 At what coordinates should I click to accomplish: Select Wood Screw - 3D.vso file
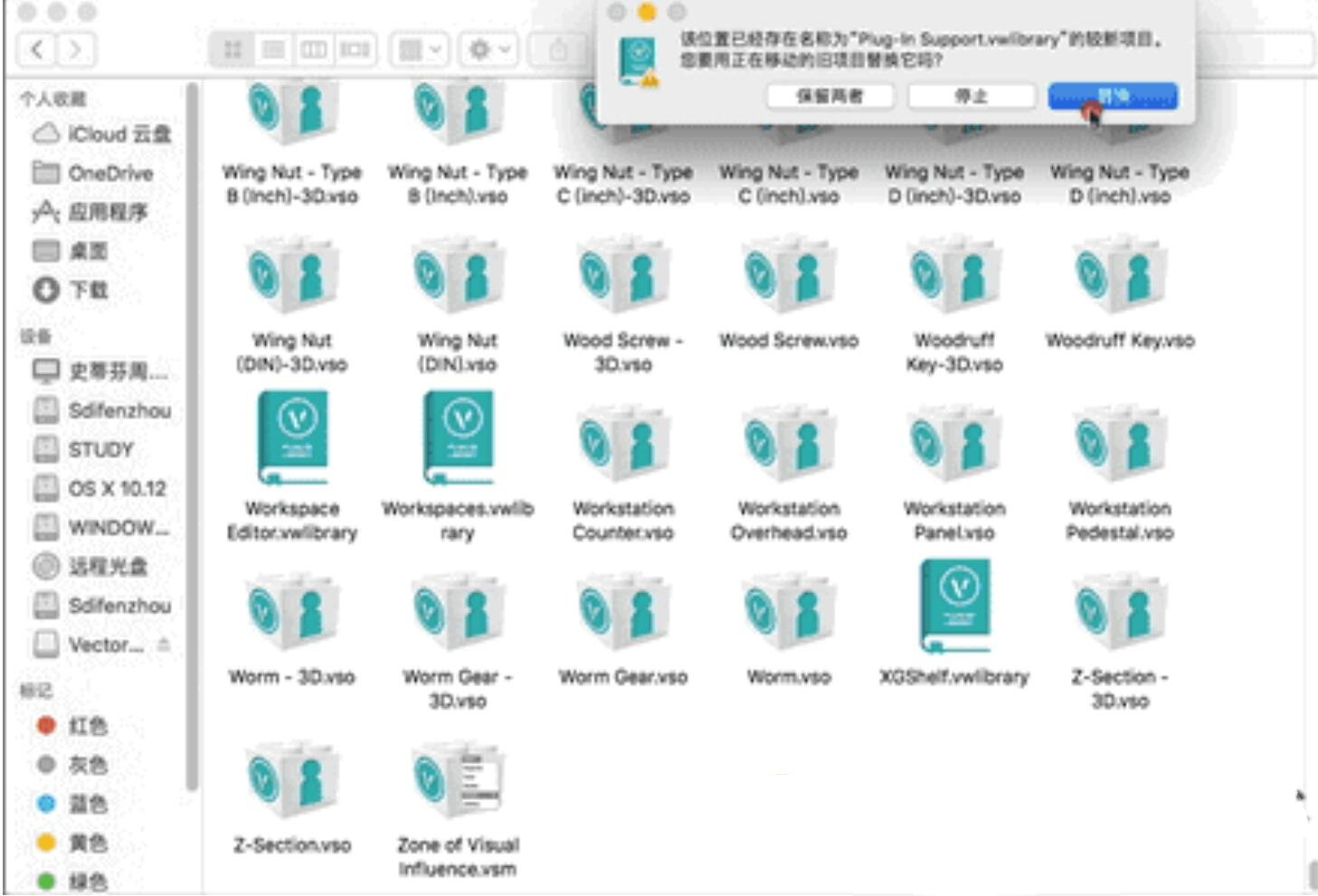point(623,306)
